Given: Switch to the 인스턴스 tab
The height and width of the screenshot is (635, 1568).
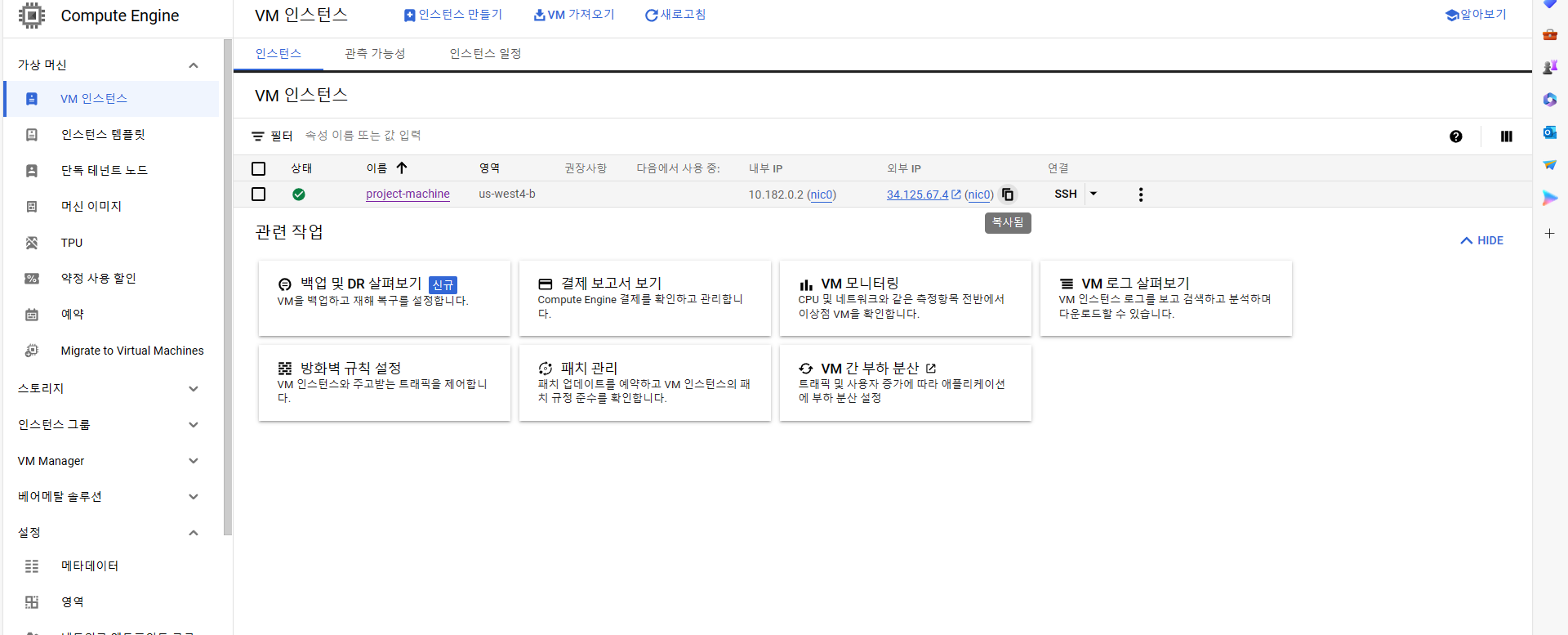Looking at the screenshot, I should point(278,54).
